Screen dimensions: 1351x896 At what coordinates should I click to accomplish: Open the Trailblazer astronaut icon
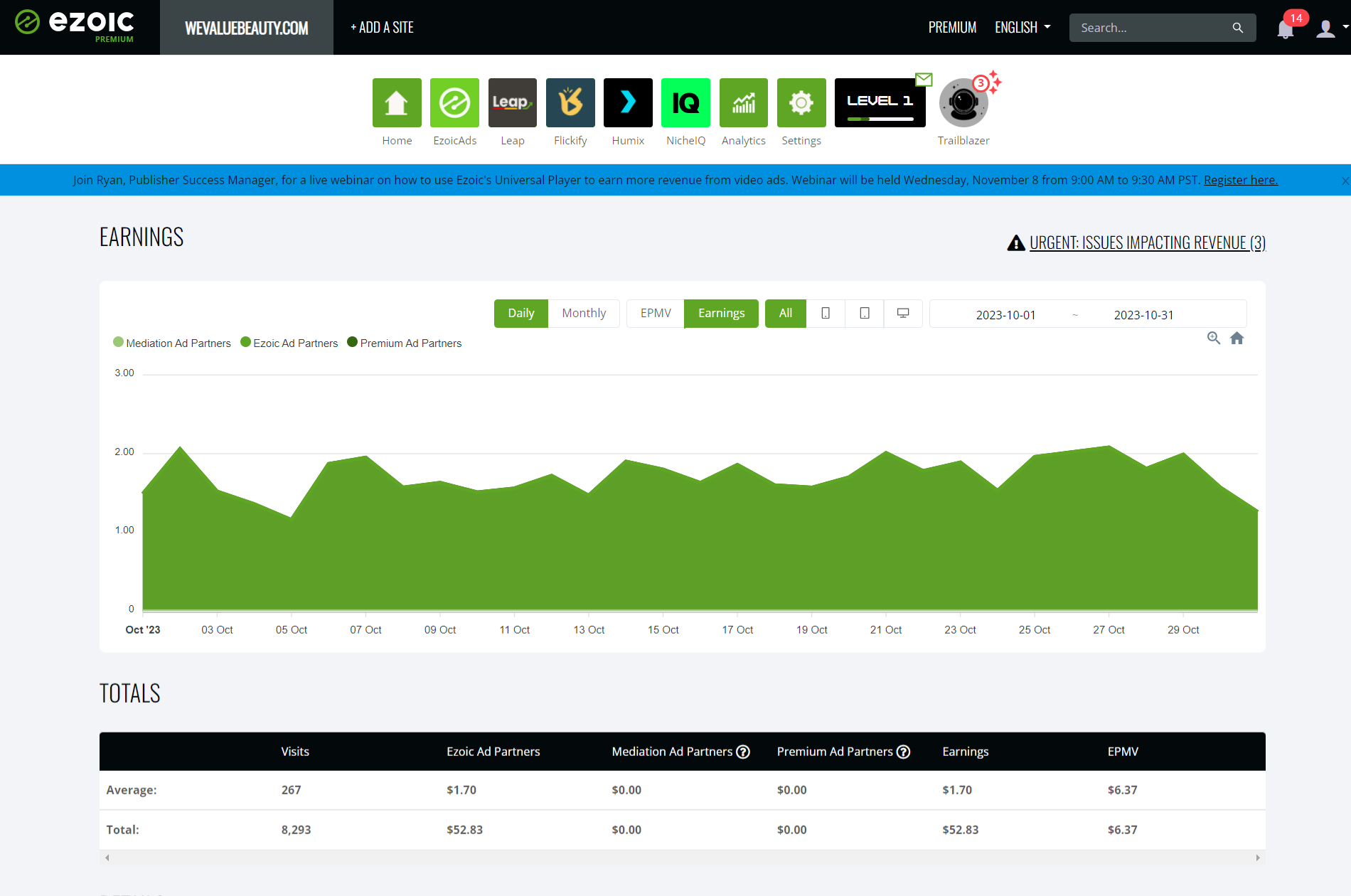coord(963,104)
